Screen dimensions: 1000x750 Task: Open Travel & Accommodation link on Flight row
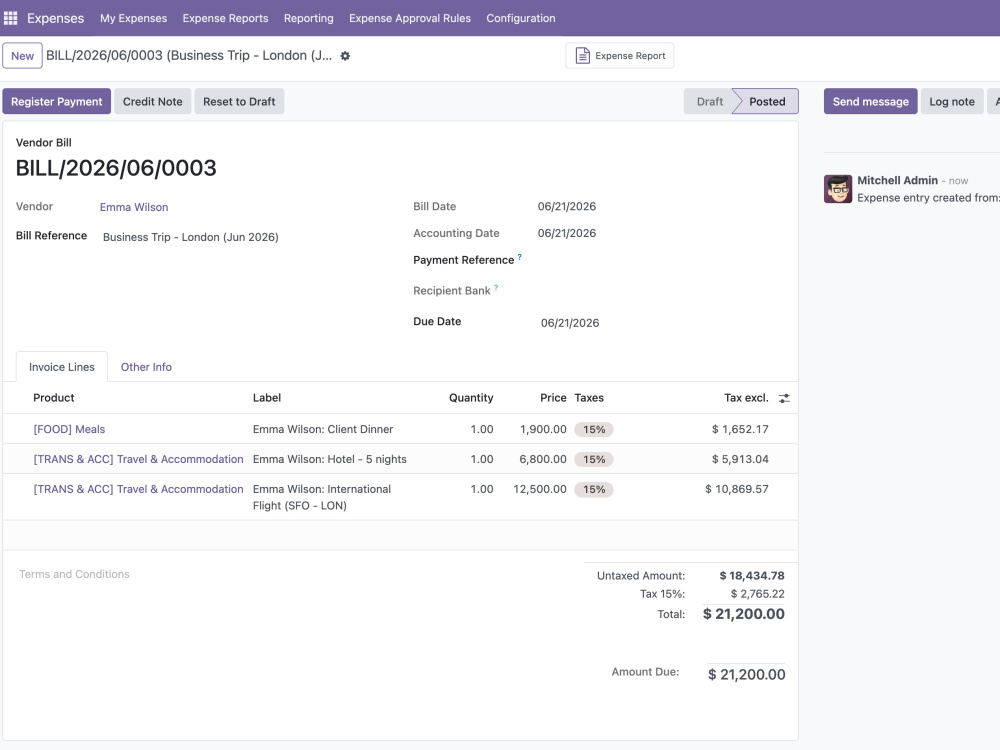(x=138, y=489)
